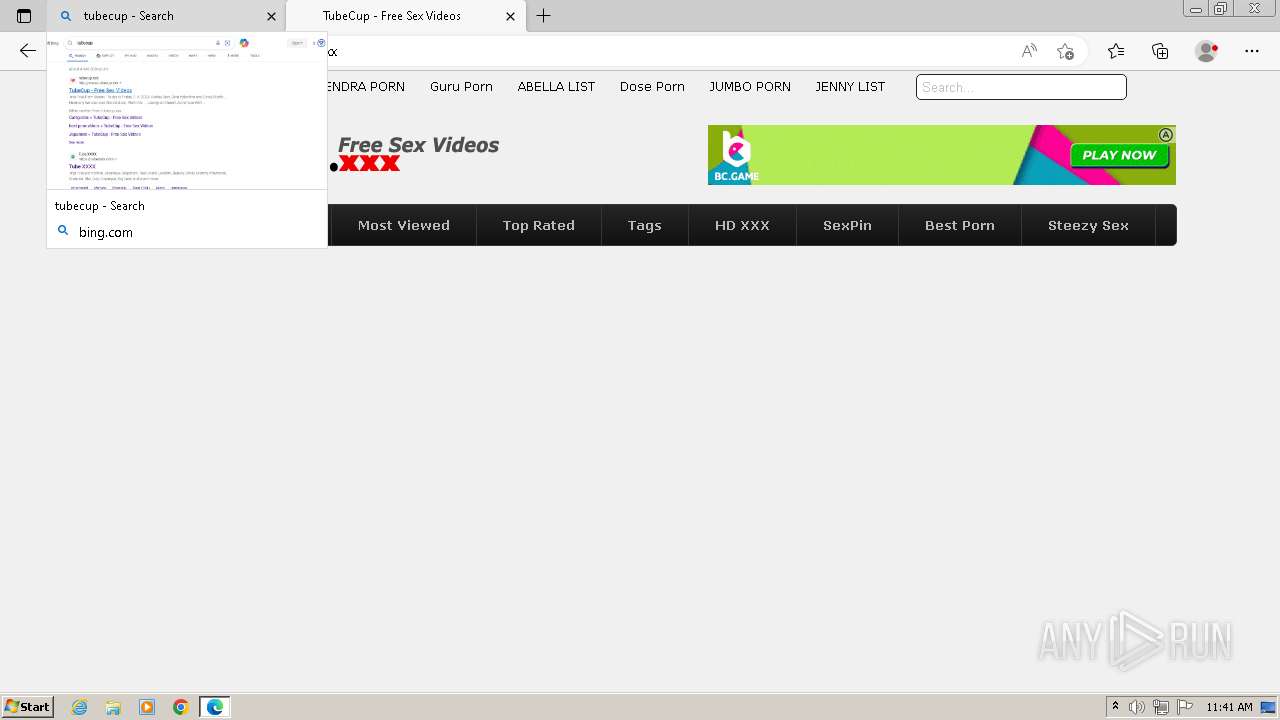
Task: Add this page to favorites
Action: click(x=1065, y=51)
